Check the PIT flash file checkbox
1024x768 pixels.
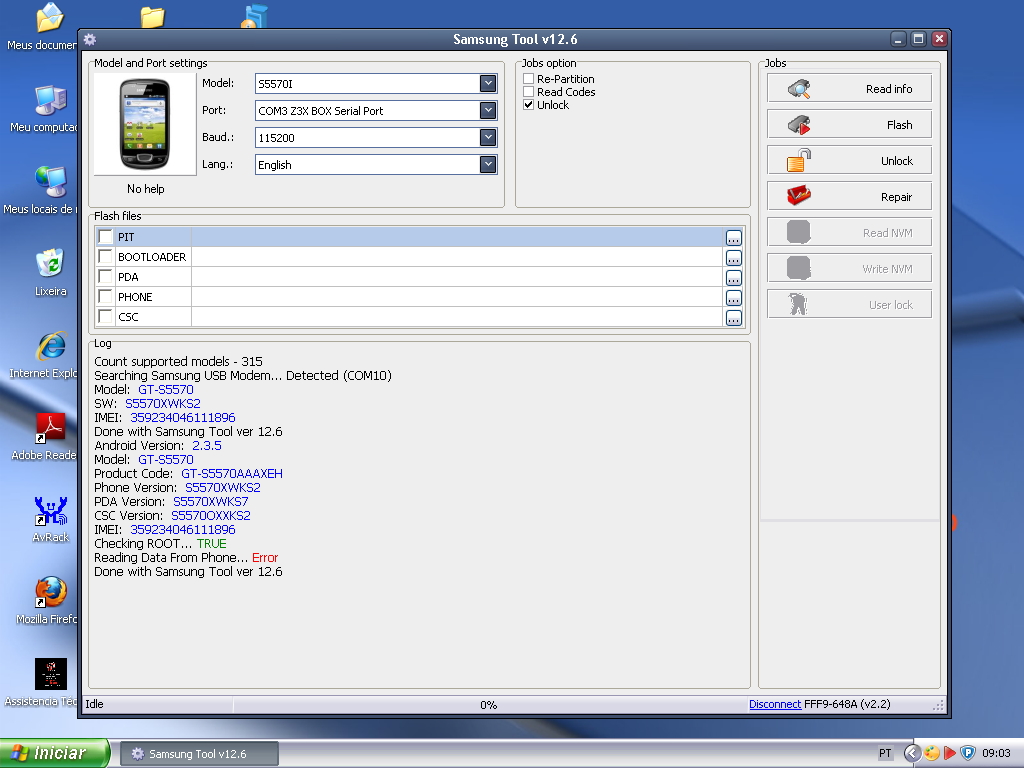point(104,236)
